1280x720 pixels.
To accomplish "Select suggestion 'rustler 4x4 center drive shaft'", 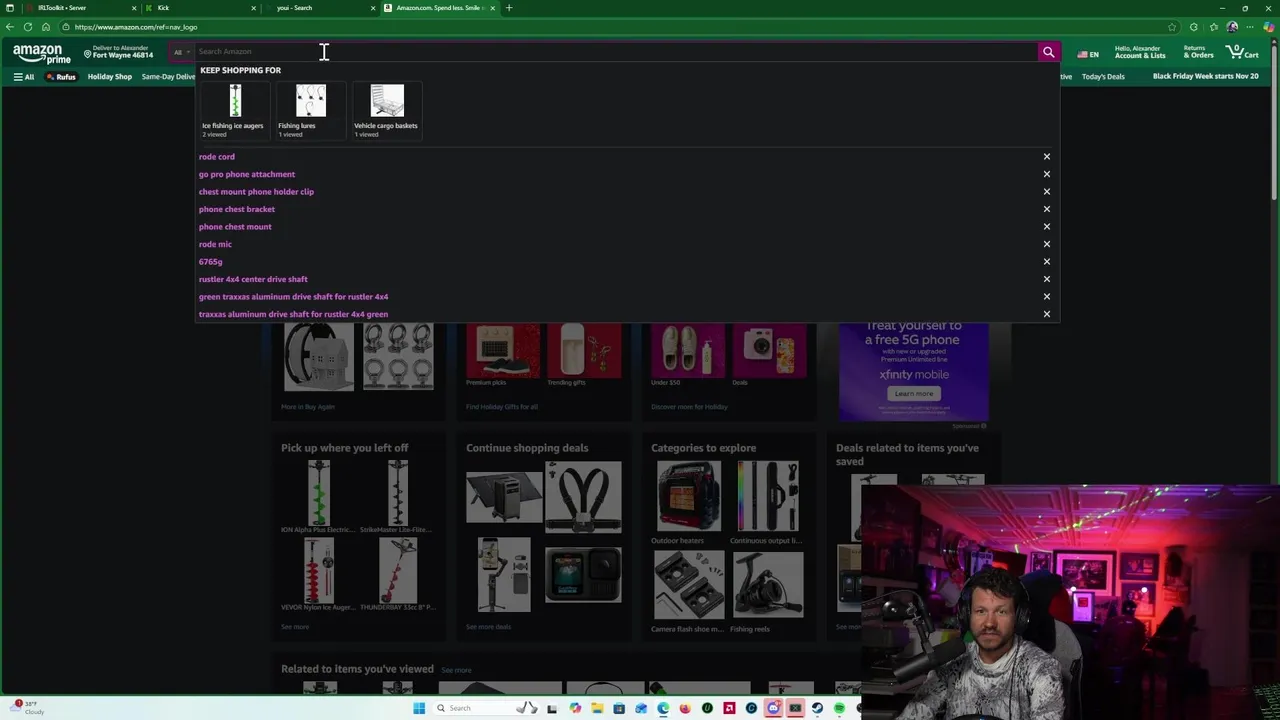I will pyautogui.click(x=253, y=279).
